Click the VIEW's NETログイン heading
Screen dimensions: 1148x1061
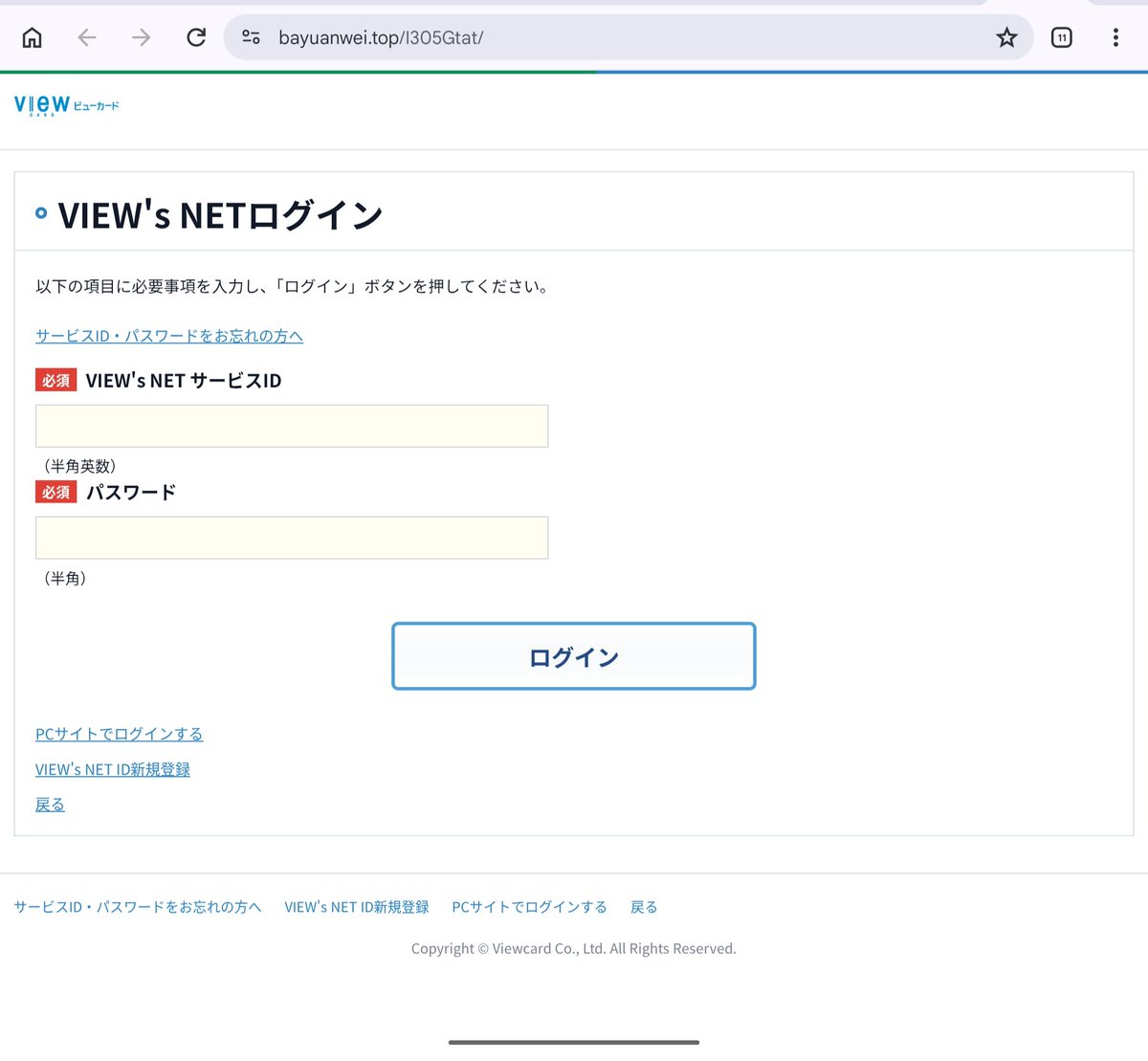[x=220, y=215]
